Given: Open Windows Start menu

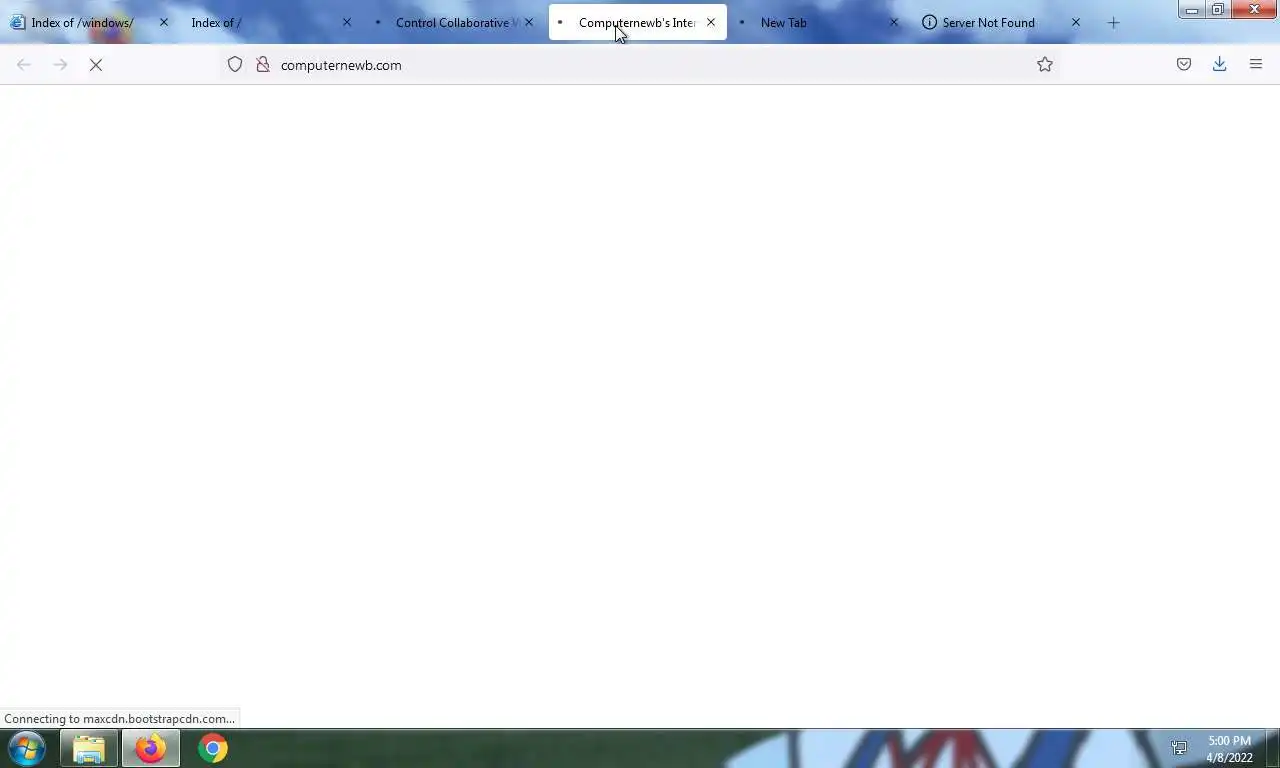Looking at the screenshot, I should click(x=27, y=748).
